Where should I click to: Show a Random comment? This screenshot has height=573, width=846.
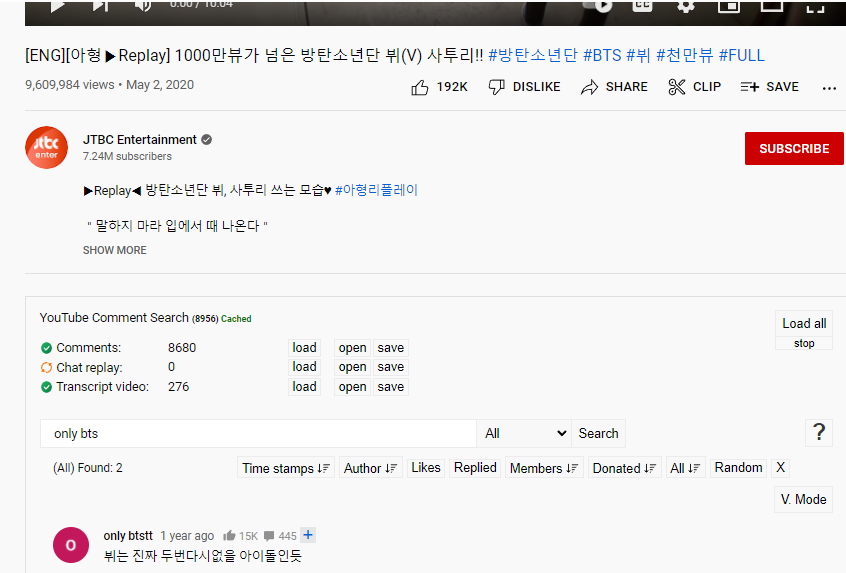[x=738, y=468]
